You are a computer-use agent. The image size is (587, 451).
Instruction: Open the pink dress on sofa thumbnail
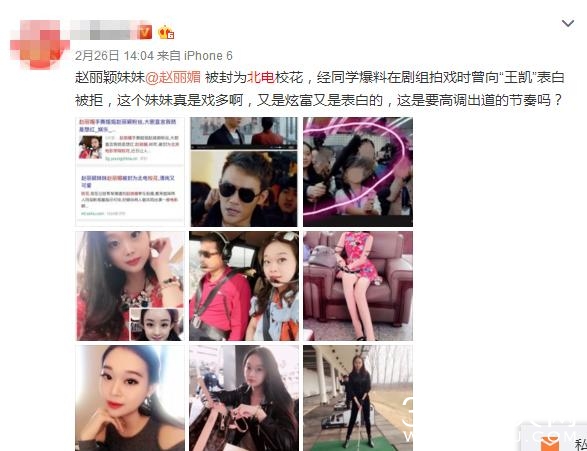(x=358, y=286)
